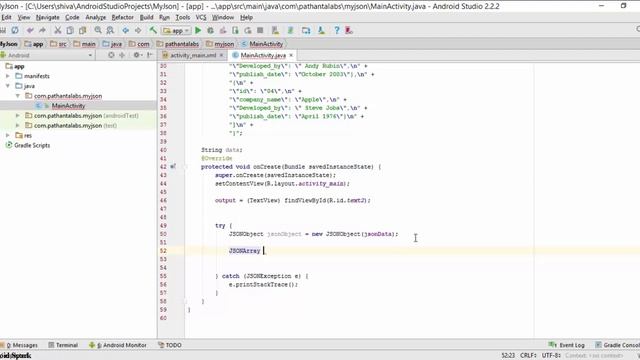Click the Copy icon in toolbar
Image resolution: width=640 pixels, height=360 pixels.
coord(70,30)
